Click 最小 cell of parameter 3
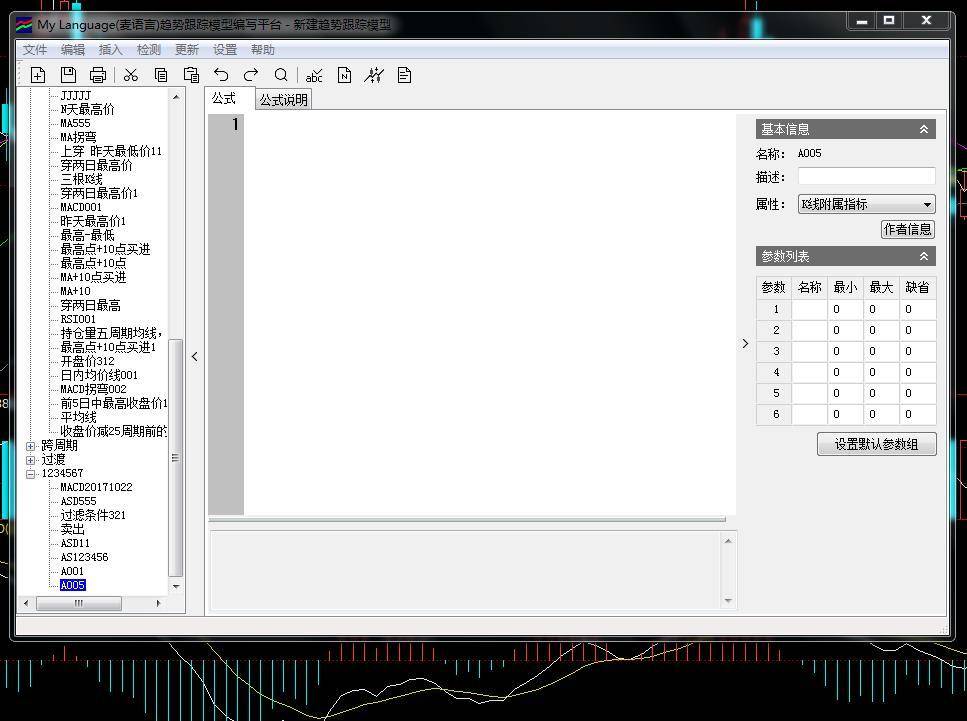Screen dimensions: 967x721 click(845, 351)
